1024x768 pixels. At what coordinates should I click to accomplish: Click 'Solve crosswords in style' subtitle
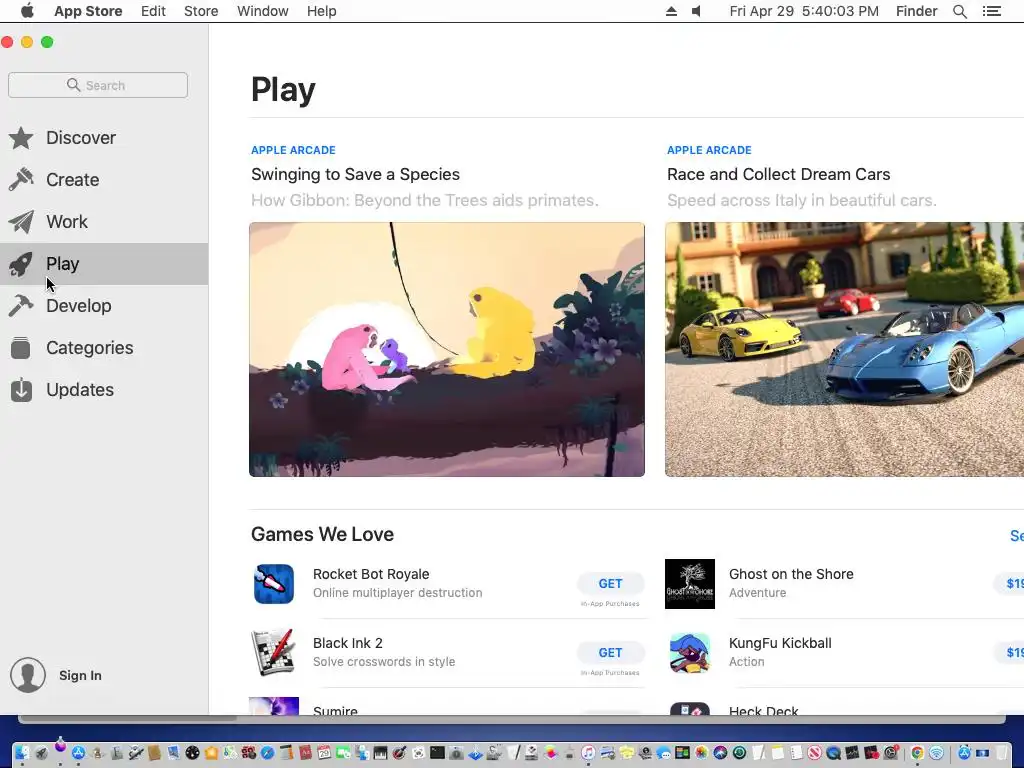384,662
